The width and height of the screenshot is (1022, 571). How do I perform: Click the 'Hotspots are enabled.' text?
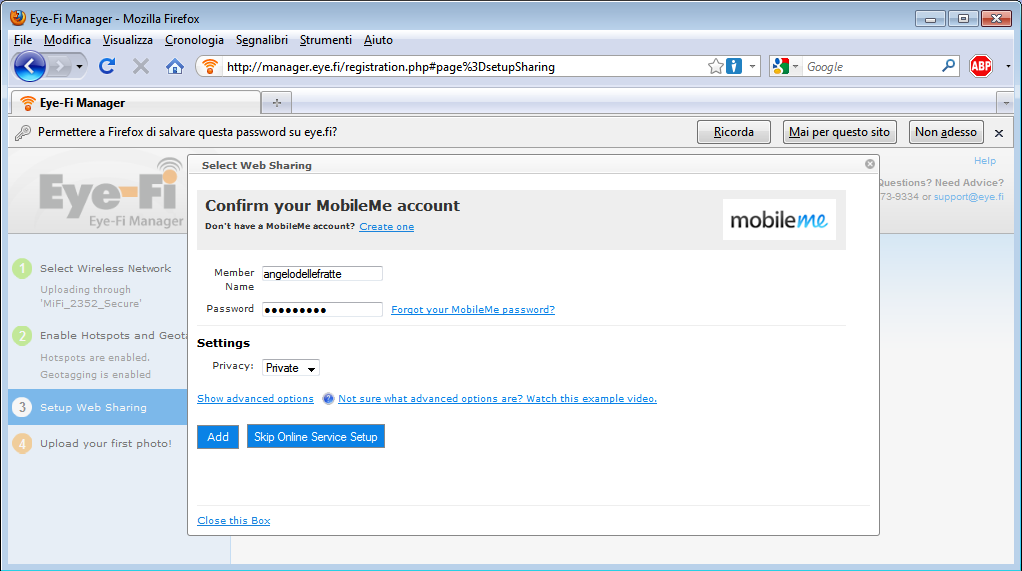pyautogui.click(x=95, y=358)
